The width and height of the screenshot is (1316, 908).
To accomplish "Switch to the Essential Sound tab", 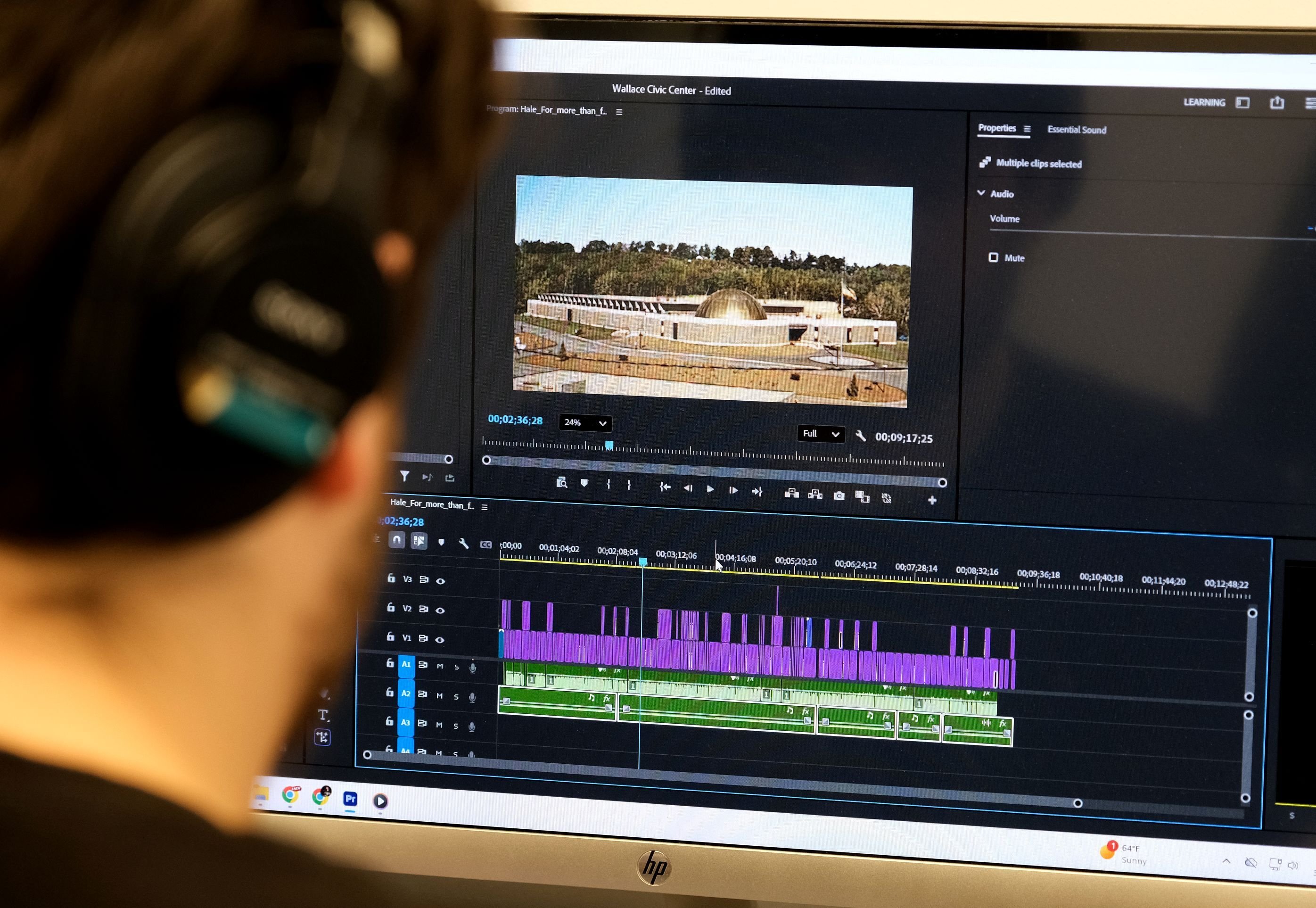I will pos(1077,130).
